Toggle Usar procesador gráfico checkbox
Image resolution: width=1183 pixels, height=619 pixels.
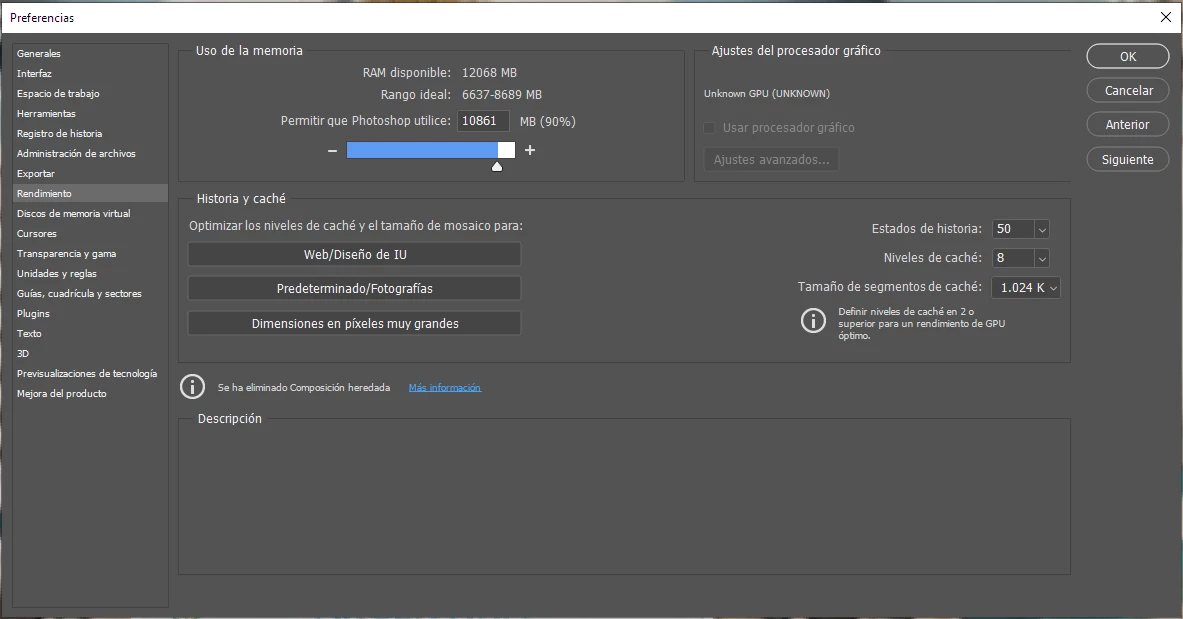click(x=709, y=128)
